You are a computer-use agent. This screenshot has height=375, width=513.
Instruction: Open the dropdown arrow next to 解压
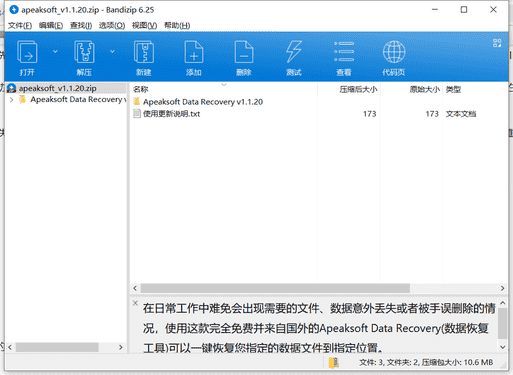pyautogui.click(x=112, y=51)
